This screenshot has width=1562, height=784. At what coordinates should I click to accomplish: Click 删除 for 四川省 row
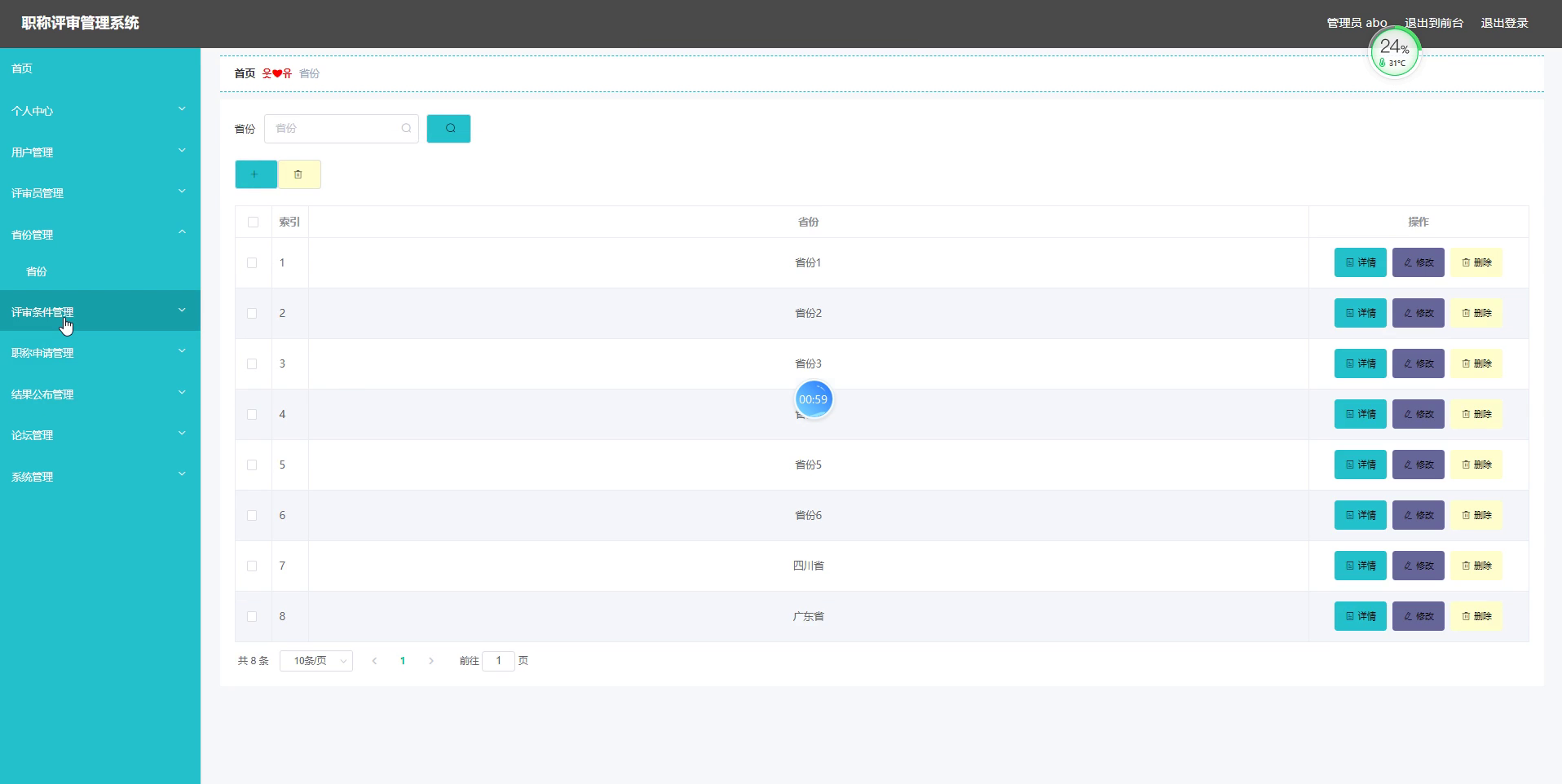[x=1476, y=566]
